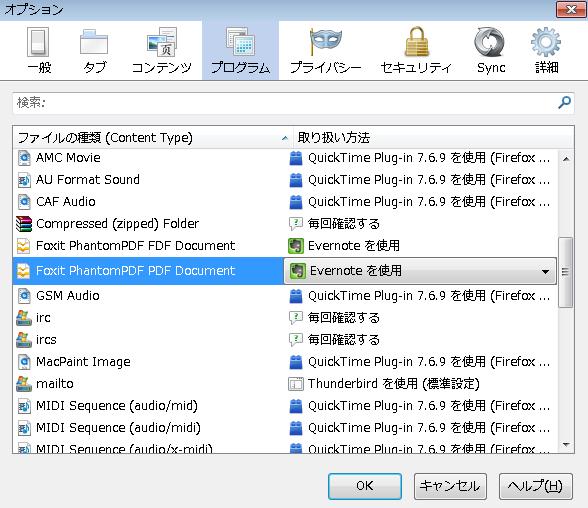The height and width of the screenshot is (508, 588).
Task: Open the 詳細 gear panel
Action: tap(546, 50)
